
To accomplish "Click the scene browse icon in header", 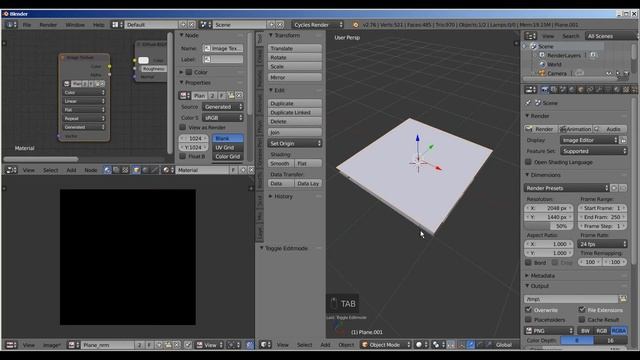I will click(x=206, y=24).
